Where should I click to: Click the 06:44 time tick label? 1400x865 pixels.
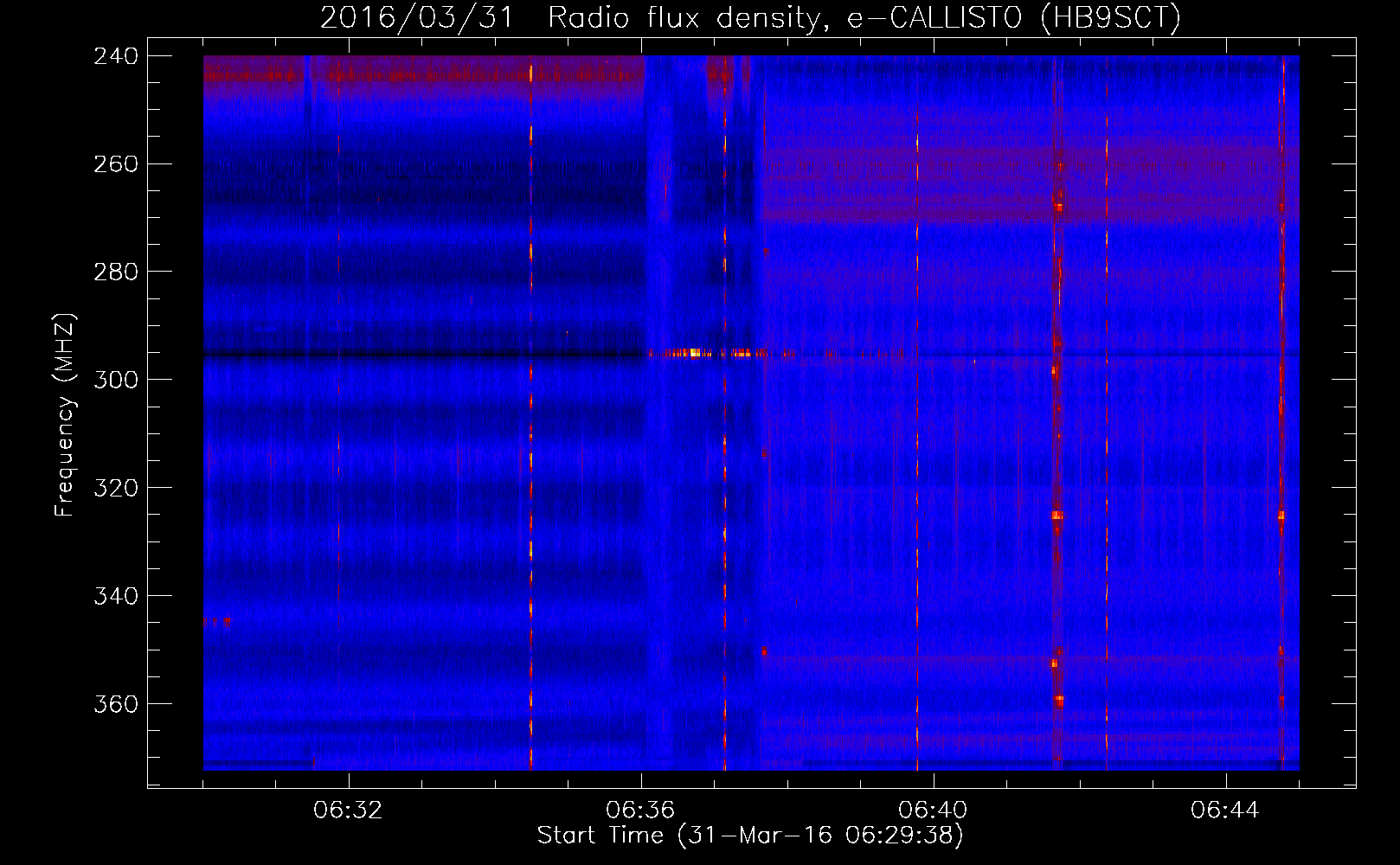[1225, 811]
